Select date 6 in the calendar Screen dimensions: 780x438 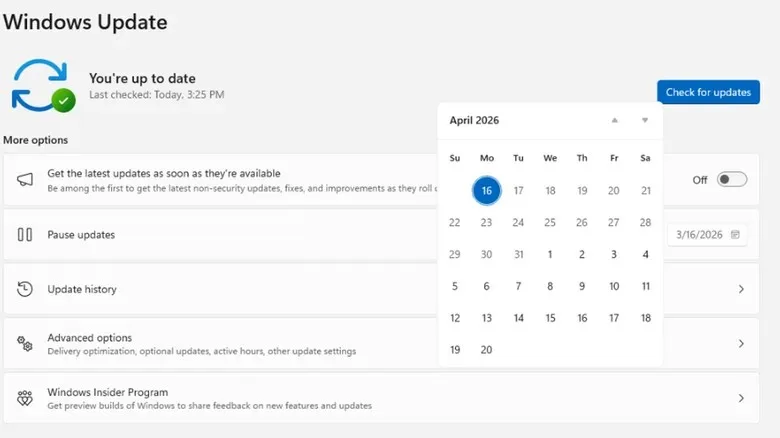coord(487,286)
